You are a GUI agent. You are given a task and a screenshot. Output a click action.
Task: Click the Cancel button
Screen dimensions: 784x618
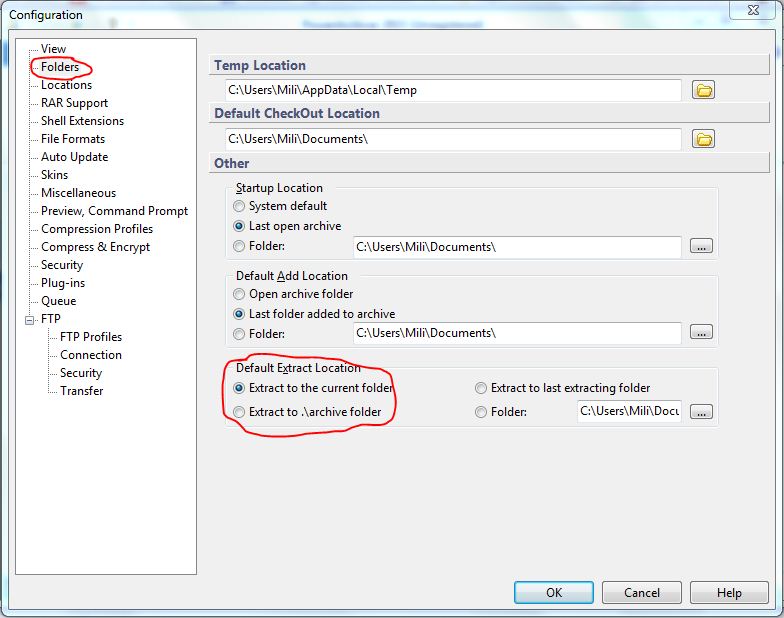point(642,592)
